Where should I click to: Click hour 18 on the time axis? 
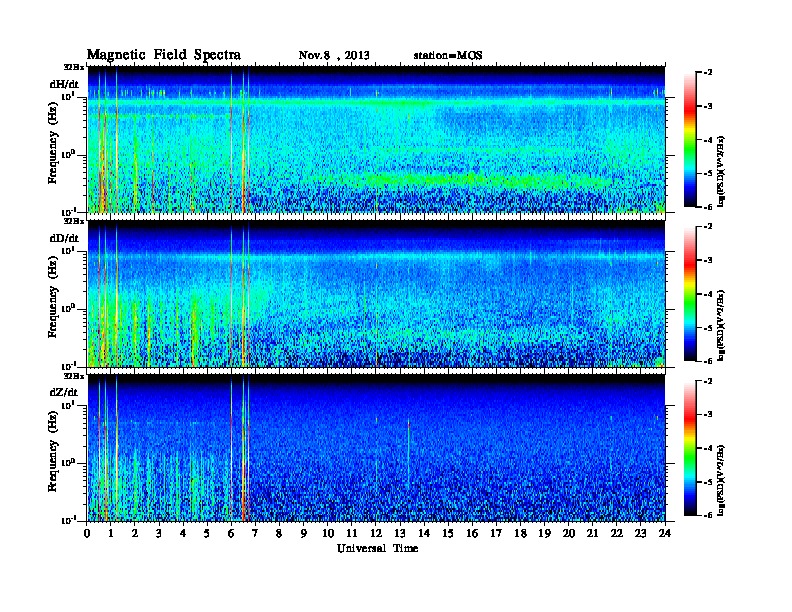pos(520,533)
